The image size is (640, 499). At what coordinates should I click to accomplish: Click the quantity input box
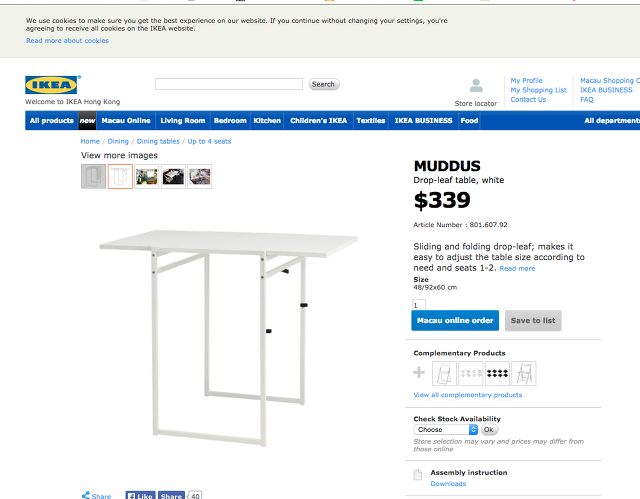click(x=419, y=304)
